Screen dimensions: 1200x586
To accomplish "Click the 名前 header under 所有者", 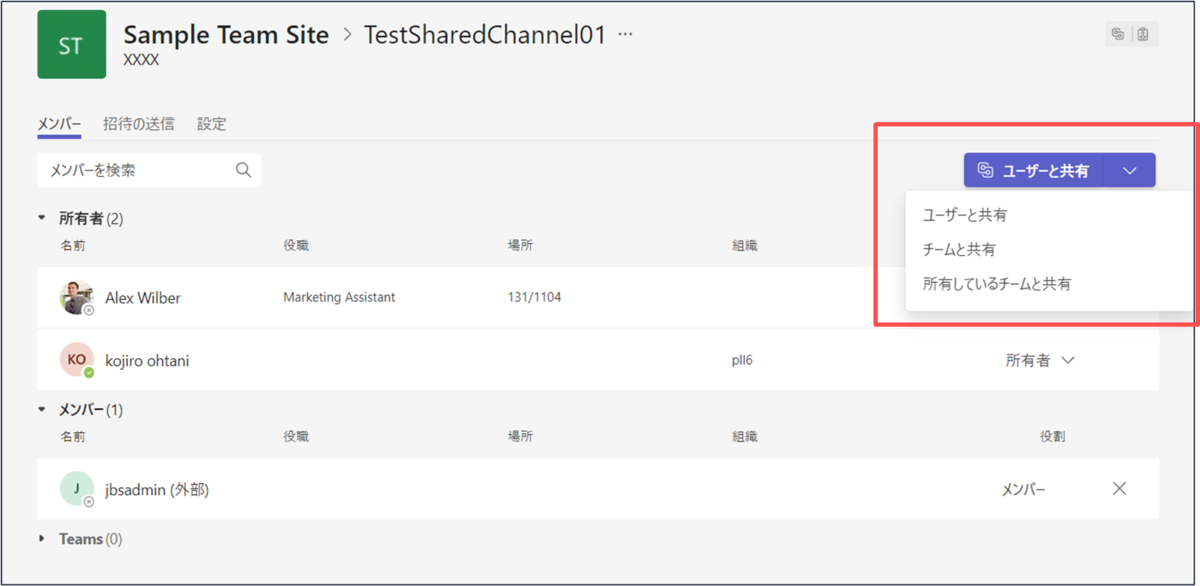I will 72,245.
